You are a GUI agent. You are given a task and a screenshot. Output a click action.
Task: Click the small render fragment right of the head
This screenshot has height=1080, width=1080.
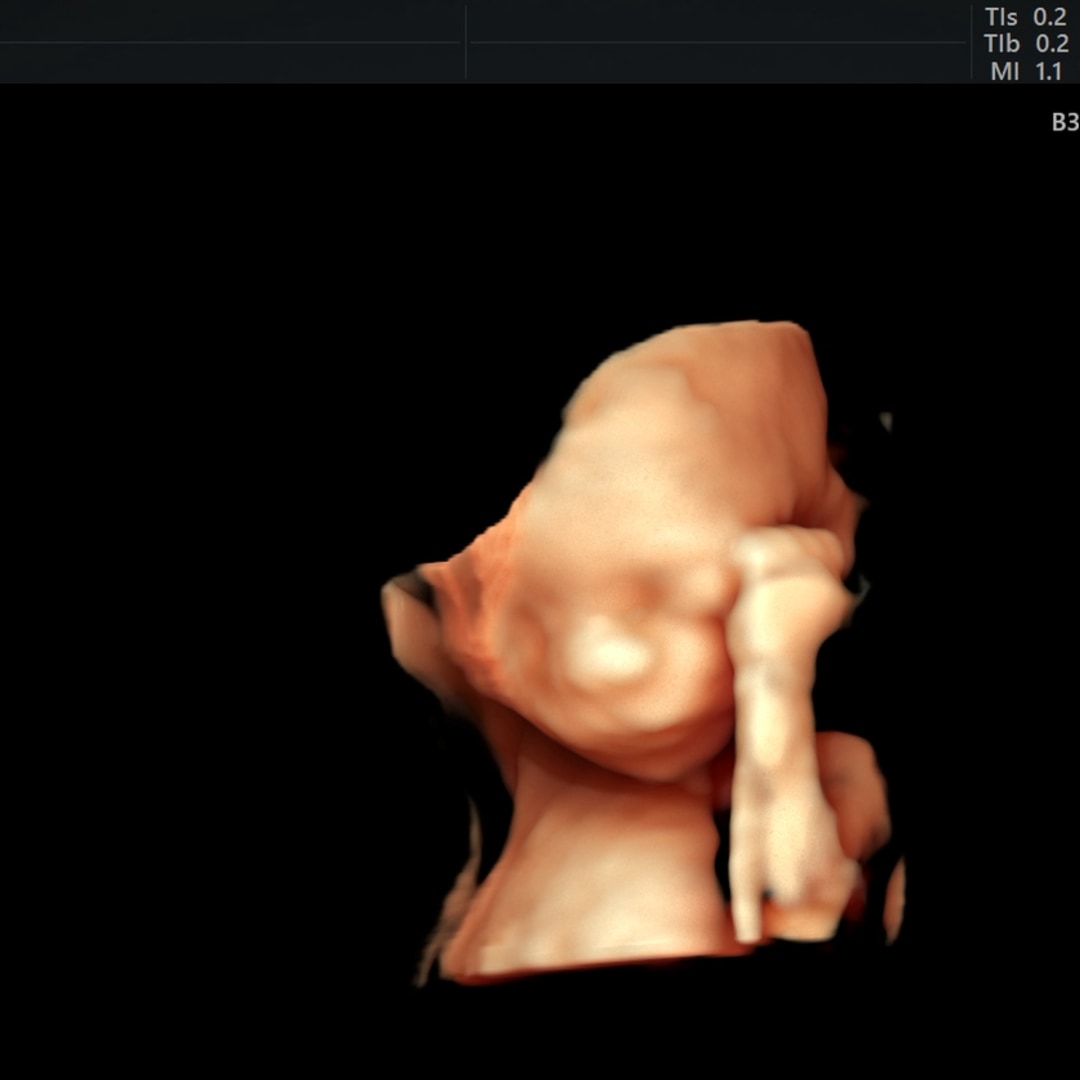tap(885, 421)
